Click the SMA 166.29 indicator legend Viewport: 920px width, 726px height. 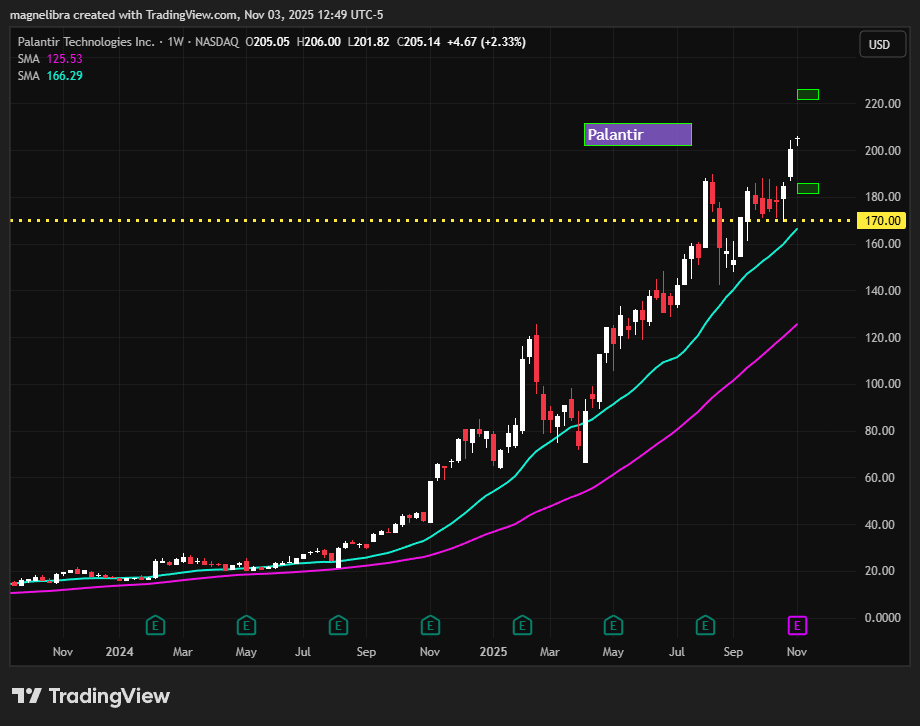pyautogui.click(x=50, y=76)
